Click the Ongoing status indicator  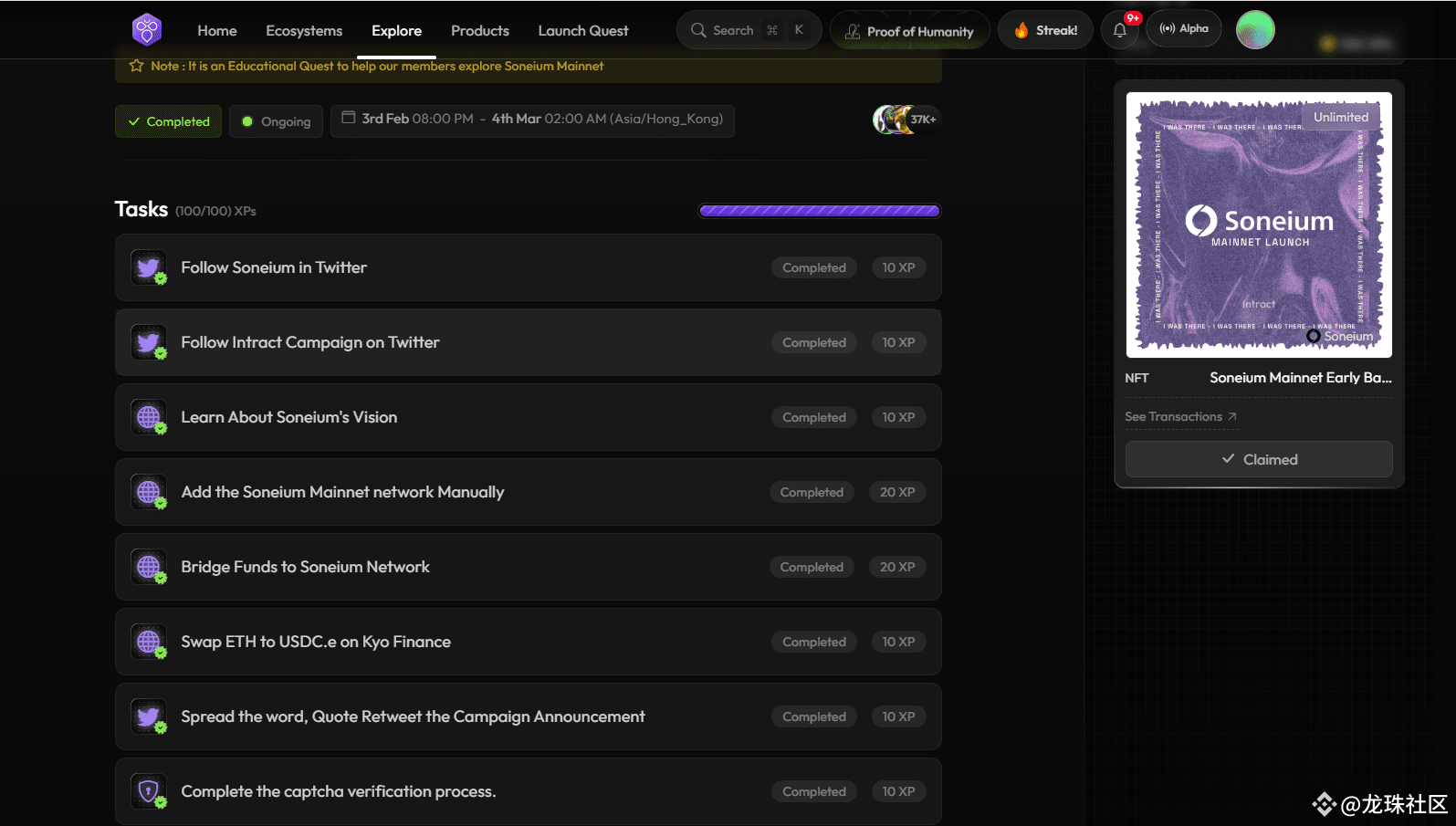276,121
